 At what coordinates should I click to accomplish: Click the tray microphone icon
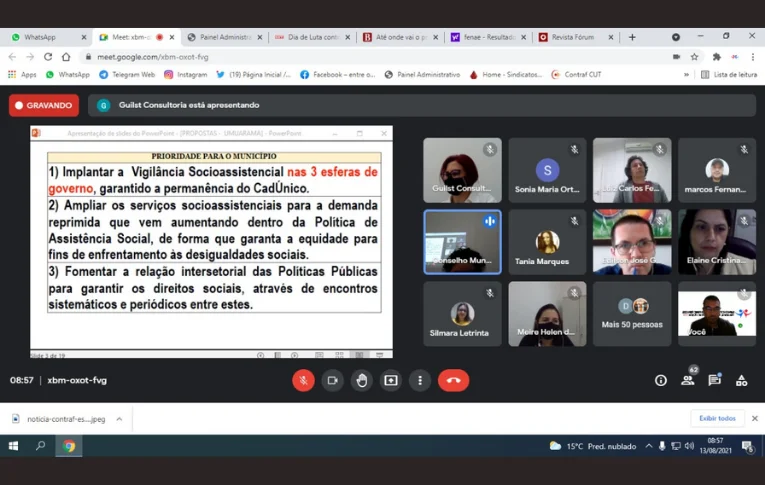(x=662, y=446)
